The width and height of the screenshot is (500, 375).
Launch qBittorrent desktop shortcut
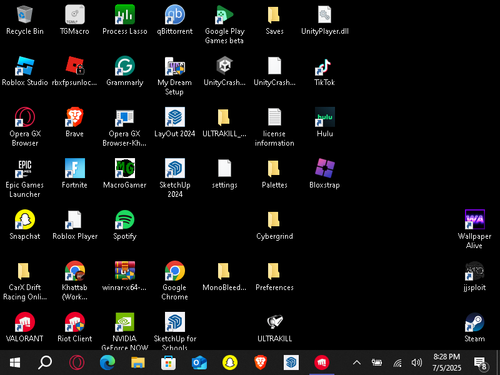click(x=175, y=15)
